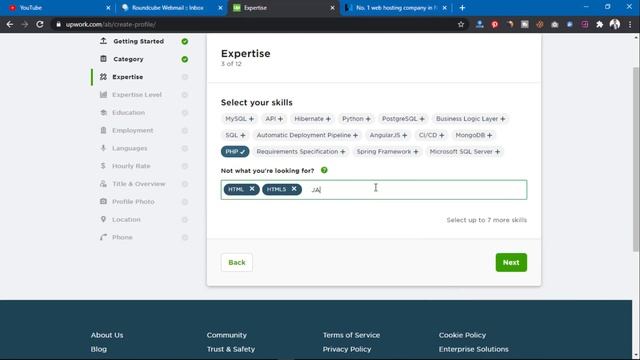Open Category step in sidebar
The width and height of the screenshot is (640, 360).
tap(128, 59)
